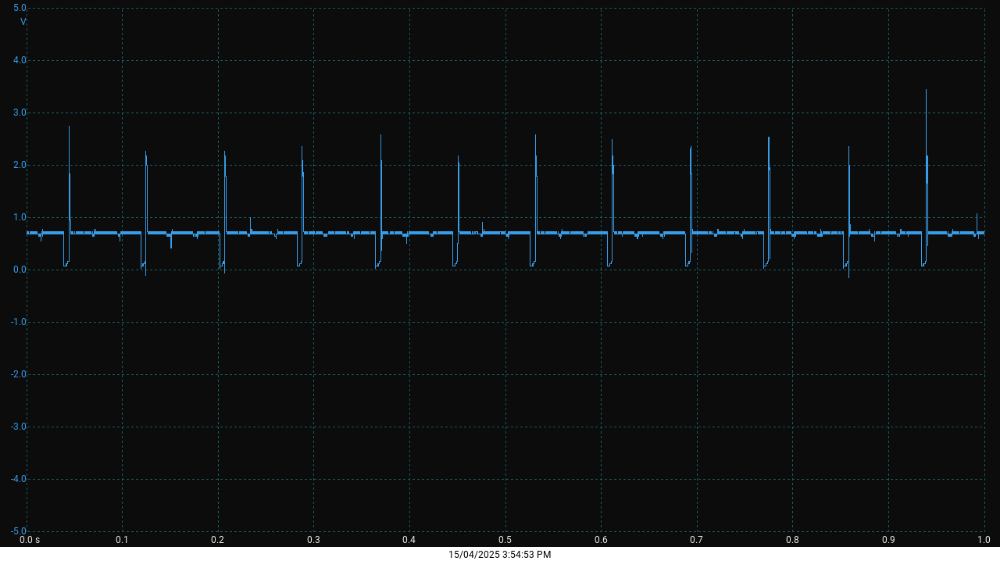Click the 0.1 time axis label

122,540
